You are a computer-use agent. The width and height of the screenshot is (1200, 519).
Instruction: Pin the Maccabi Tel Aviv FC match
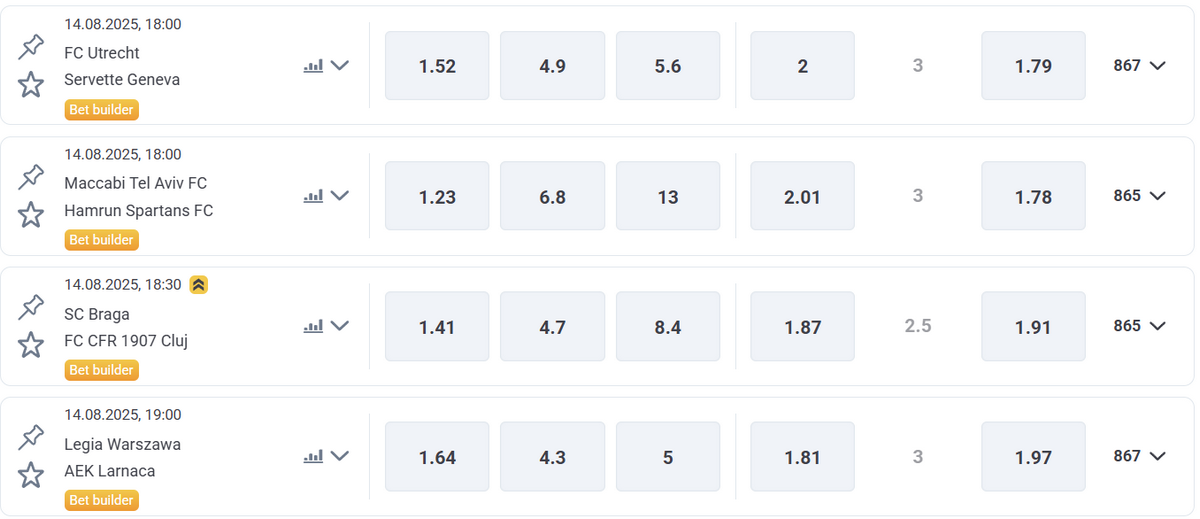tap(31, 177)
